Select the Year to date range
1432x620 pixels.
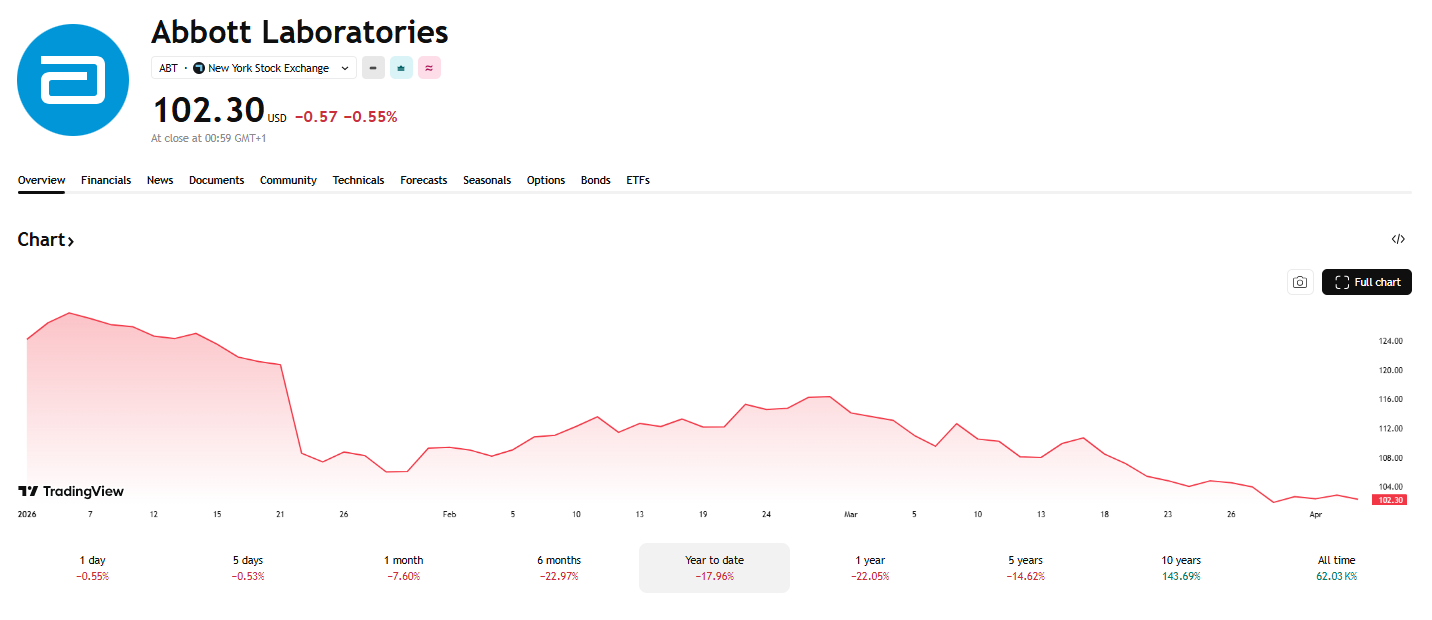tap(714, 568)
